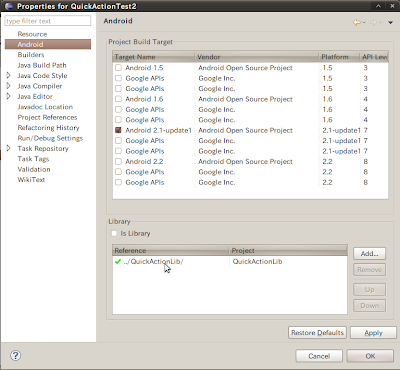Select the Android 2.1-update1 target name

point(158,130)
